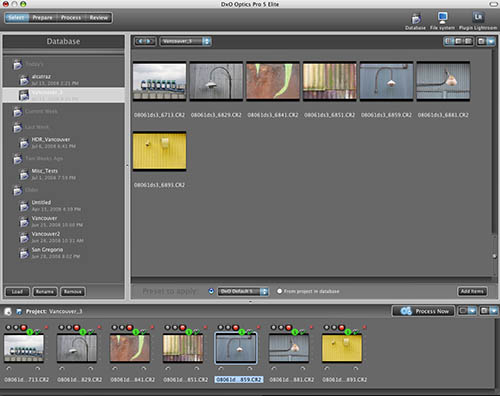Toggle first grey dot on 713.CR2
This screenshot has width=500, height=396.
pos(9,327)
